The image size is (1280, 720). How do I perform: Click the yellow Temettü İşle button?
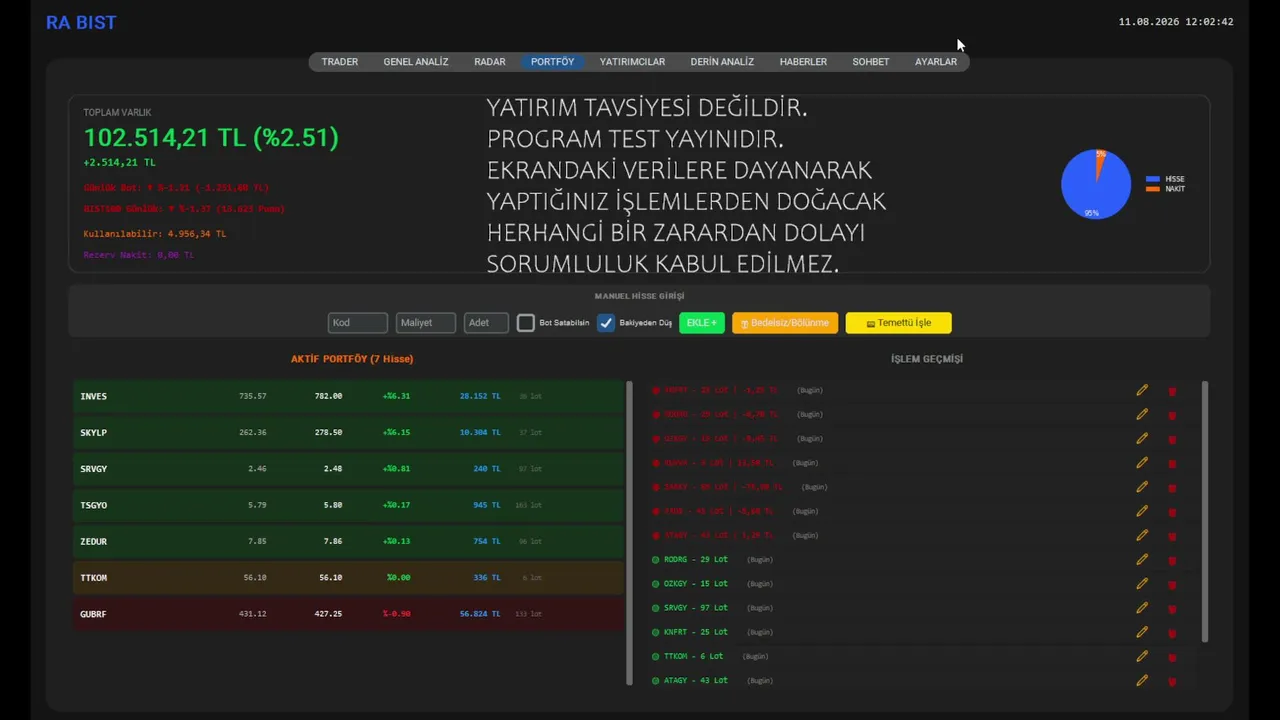tap(898, 323)
